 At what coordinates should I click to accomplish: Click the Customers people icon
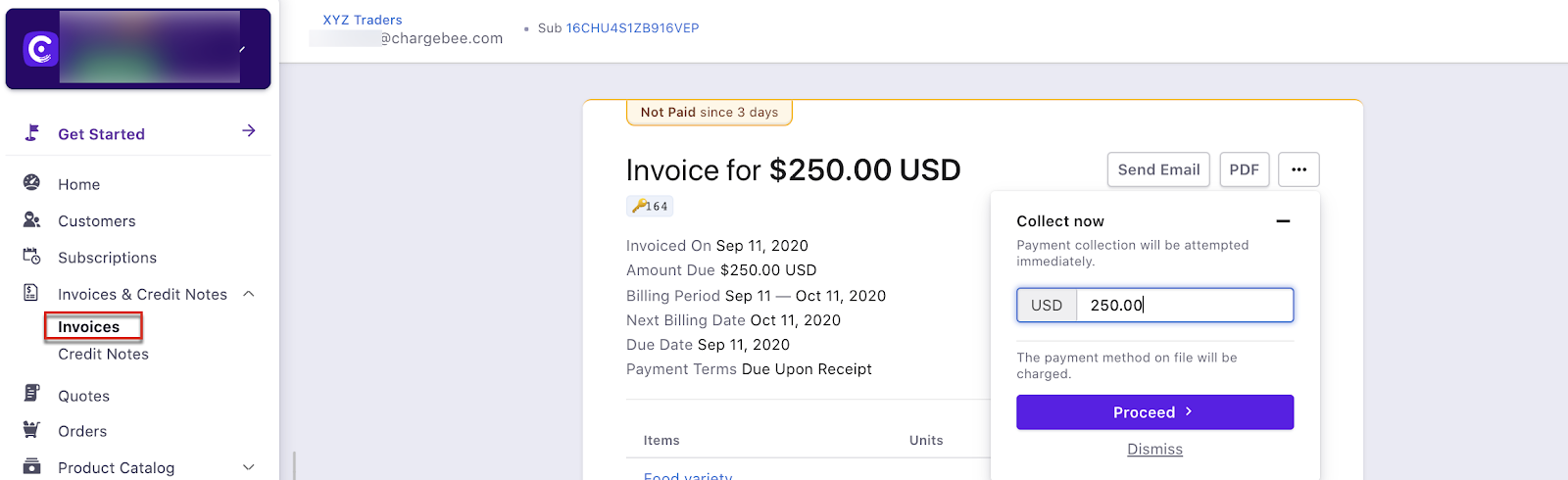pos(31,220)
